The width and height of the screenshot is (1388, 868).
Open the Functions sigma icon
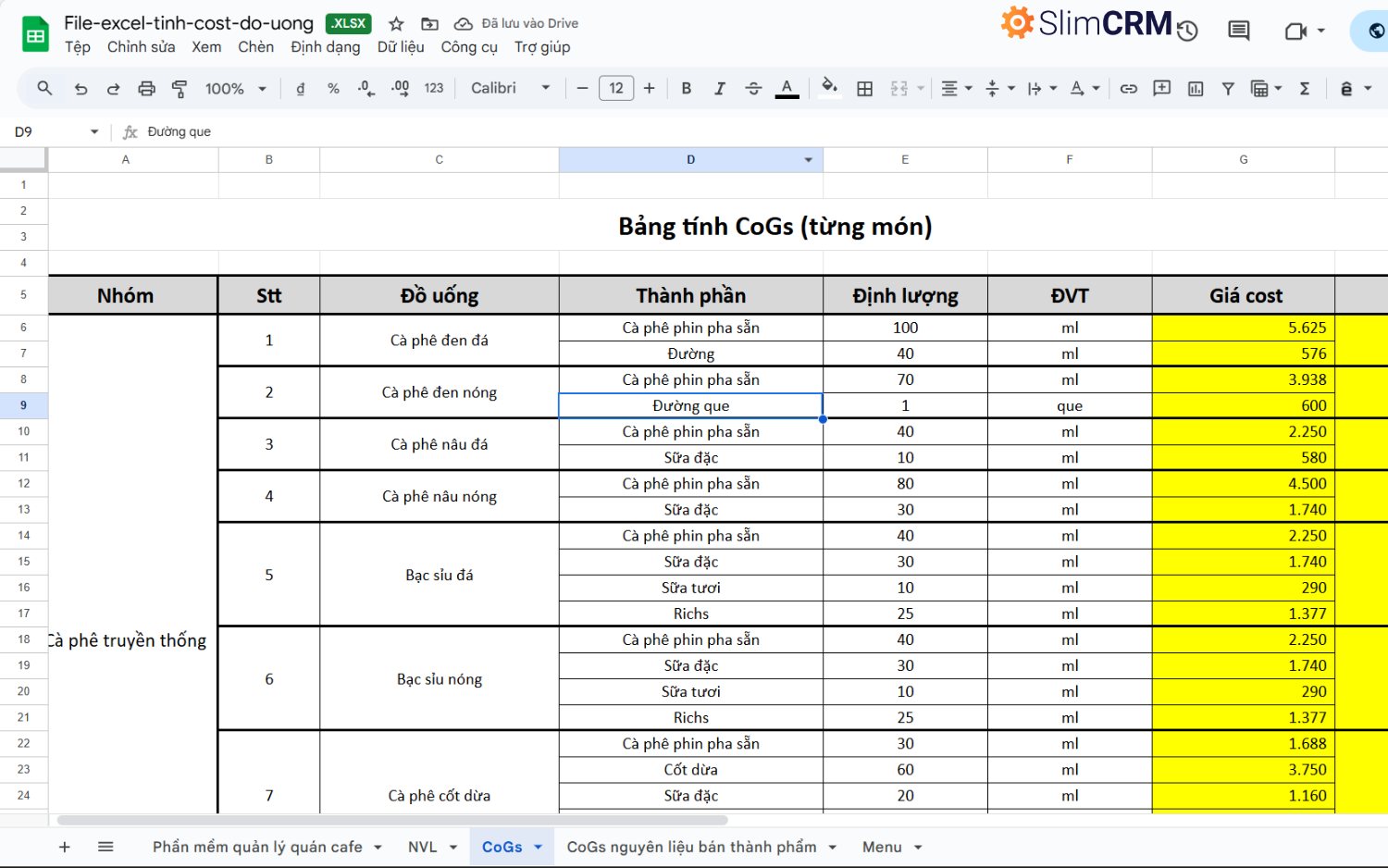point(1305,89)
